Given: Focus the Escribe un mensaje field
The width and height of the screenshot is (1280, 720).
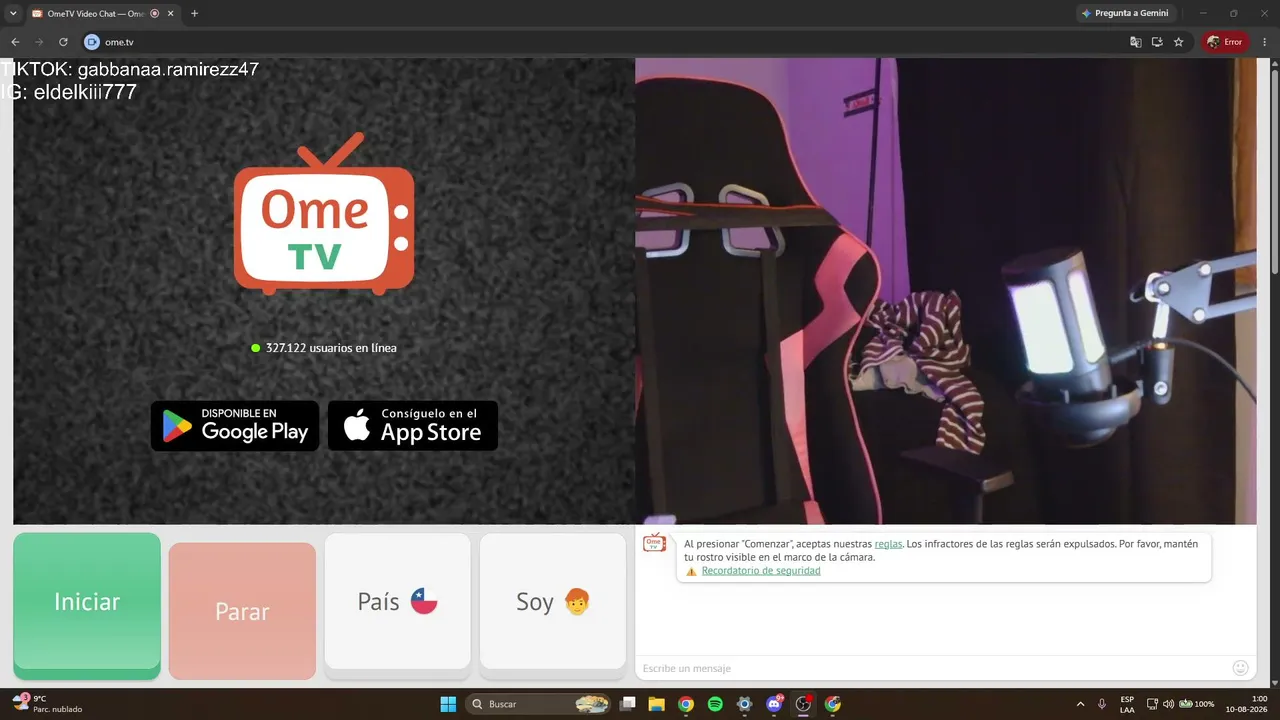Looking at the screenshot, I should pos(935,668).
